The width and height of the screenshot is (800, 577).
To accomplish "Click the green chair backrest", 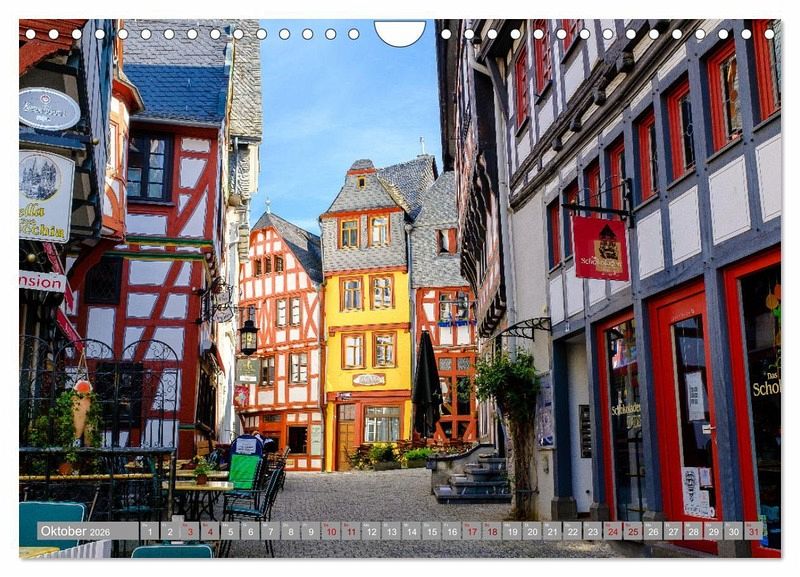I will pyautogui.click(x=244, y=471).
